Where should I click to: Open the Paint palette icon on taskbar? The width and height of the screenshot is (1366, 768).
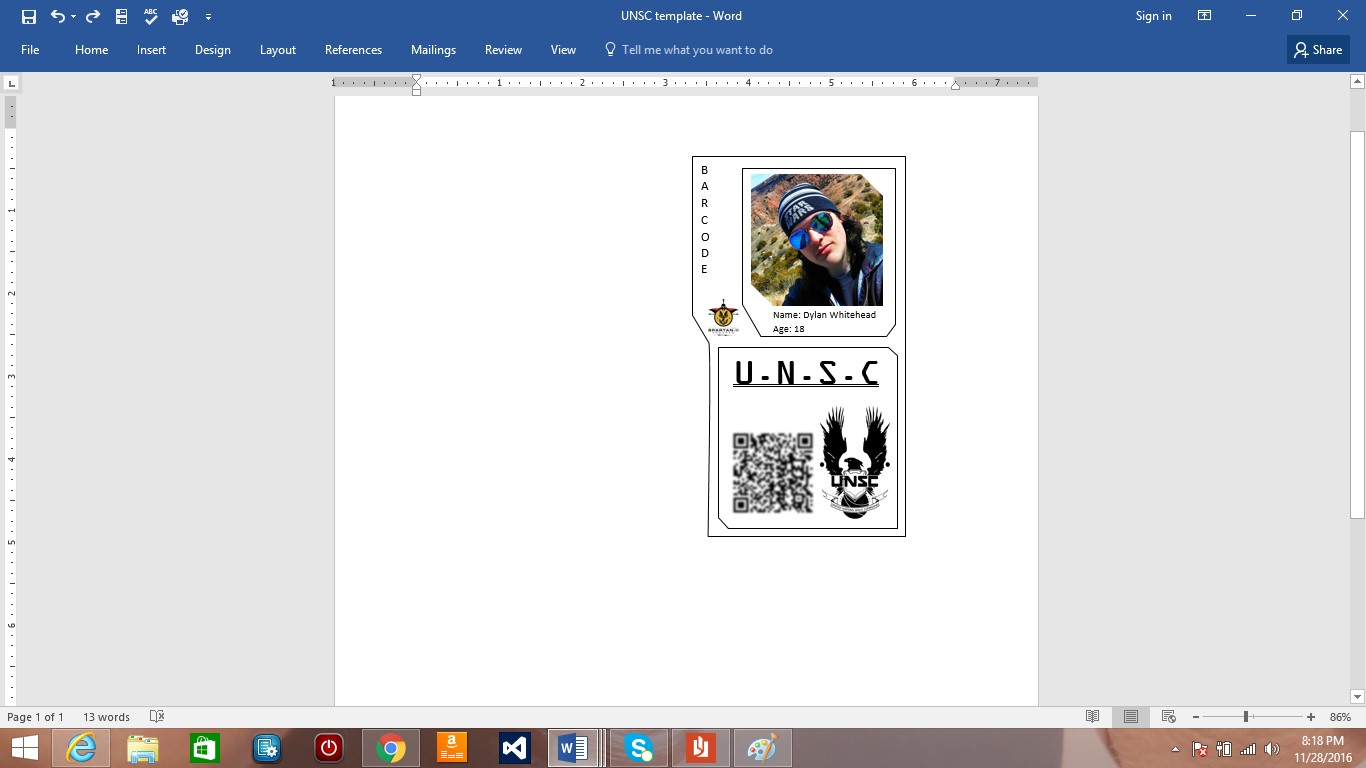click(x=763, y=748)
